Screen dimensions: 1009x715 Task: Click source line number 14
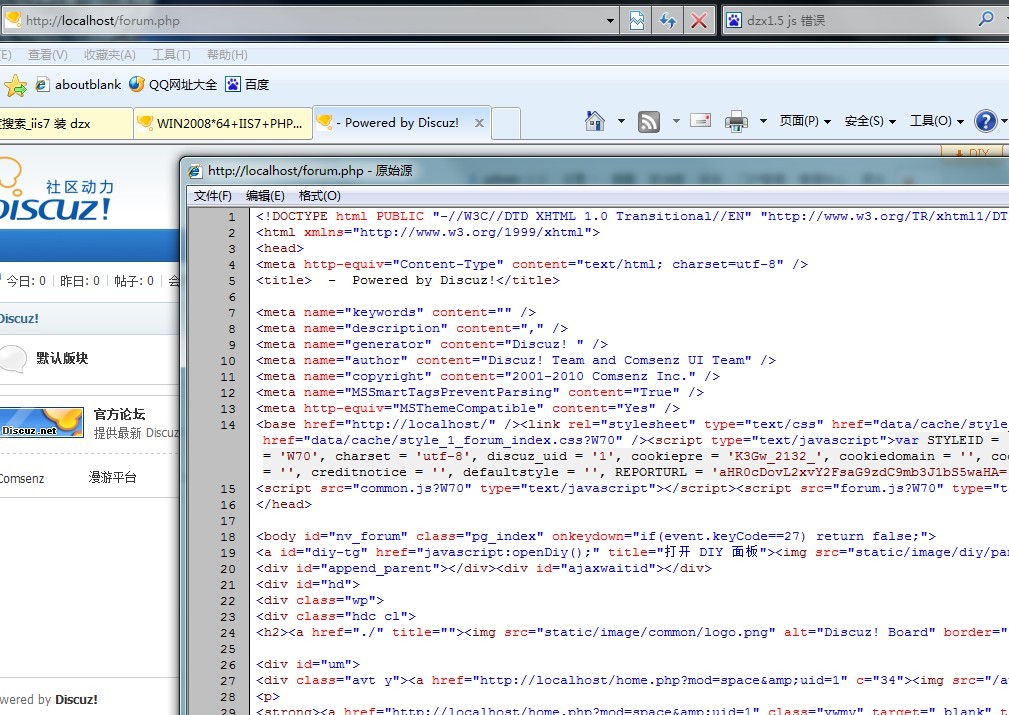click(228, 425)
